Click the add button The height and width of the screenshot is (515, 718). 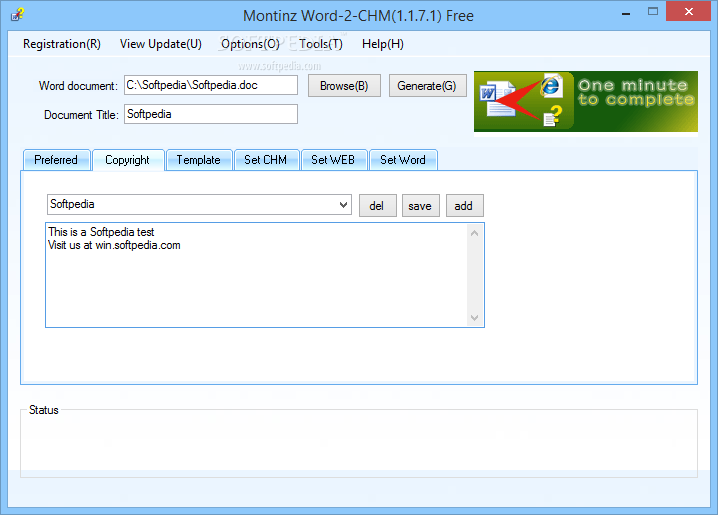click(464, 206)
